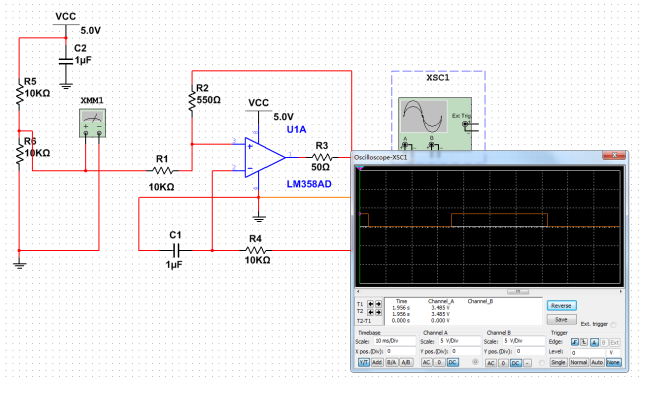Select capacitor C1 symbol
The width and height of the screenshot is (656, 394).
[x=176, y=251]
